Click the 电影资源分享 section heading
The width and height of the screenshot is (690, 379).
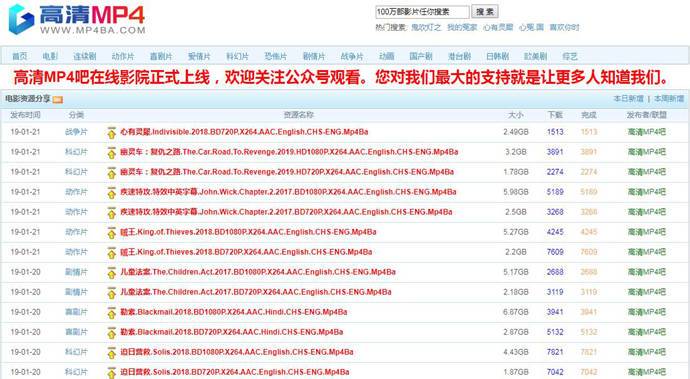coord(28,99)
